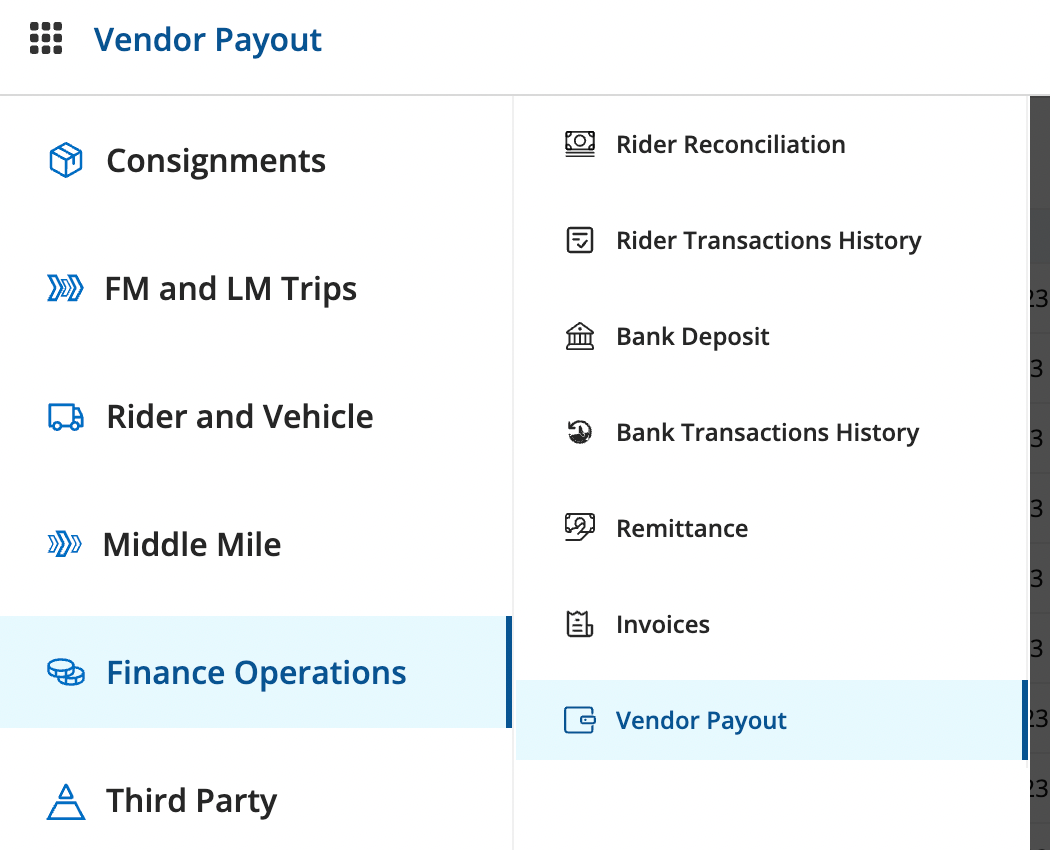The height and width of the screenshot is (850, 1050).
Task: Click the FM and LM Trips arrows icon
Action: tap(65, 289)
